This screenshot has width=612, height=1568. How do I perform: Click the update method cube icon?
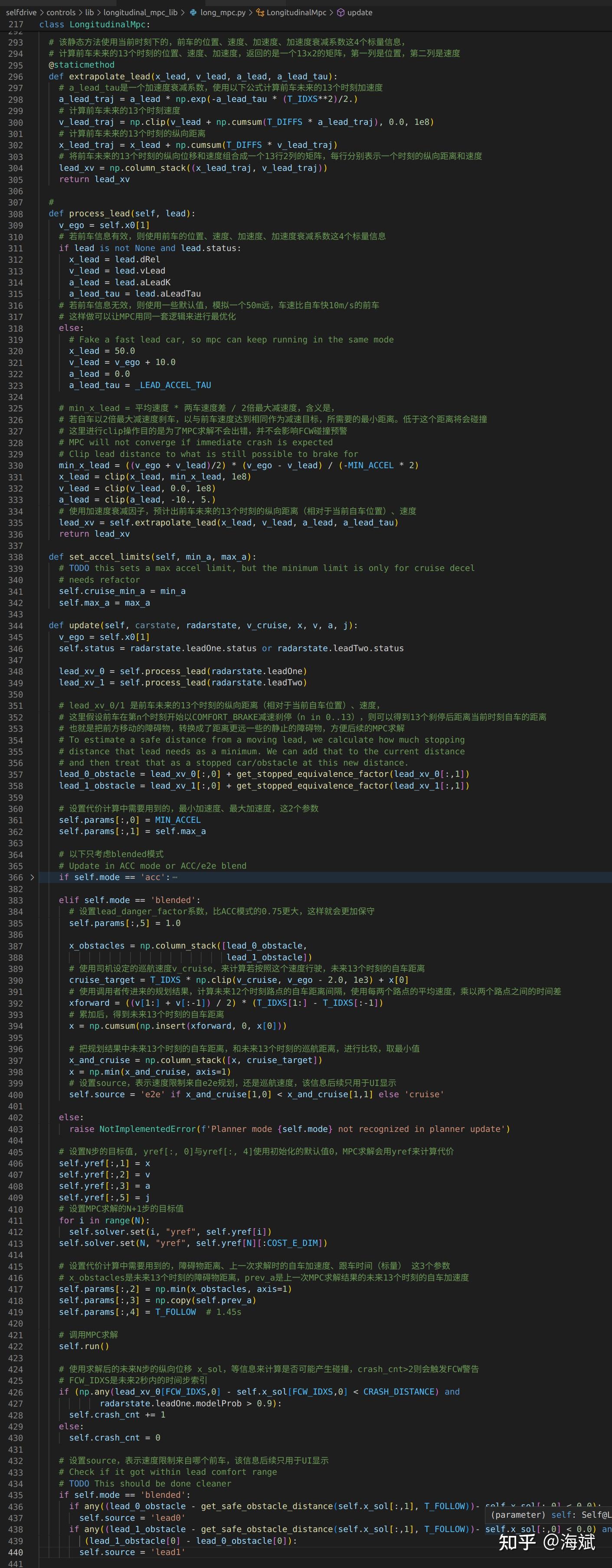pos(341,12)
